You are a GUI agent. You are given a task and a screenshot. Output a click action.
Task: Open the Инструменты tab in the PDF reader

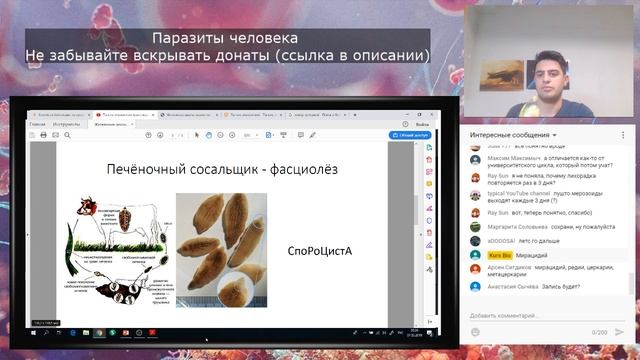coord(66,124)
